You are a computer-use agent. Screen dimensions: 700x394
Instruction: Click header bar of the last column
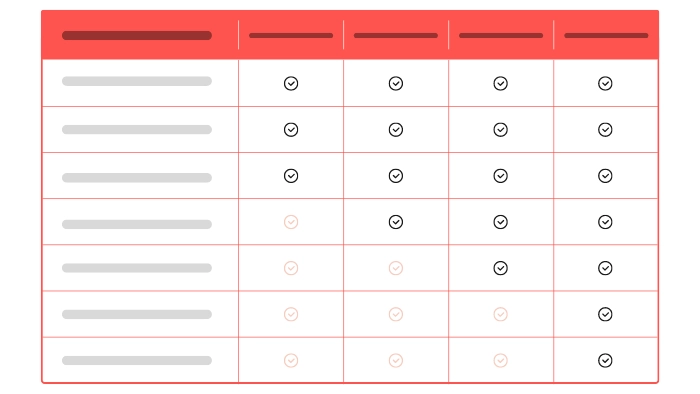606,35
